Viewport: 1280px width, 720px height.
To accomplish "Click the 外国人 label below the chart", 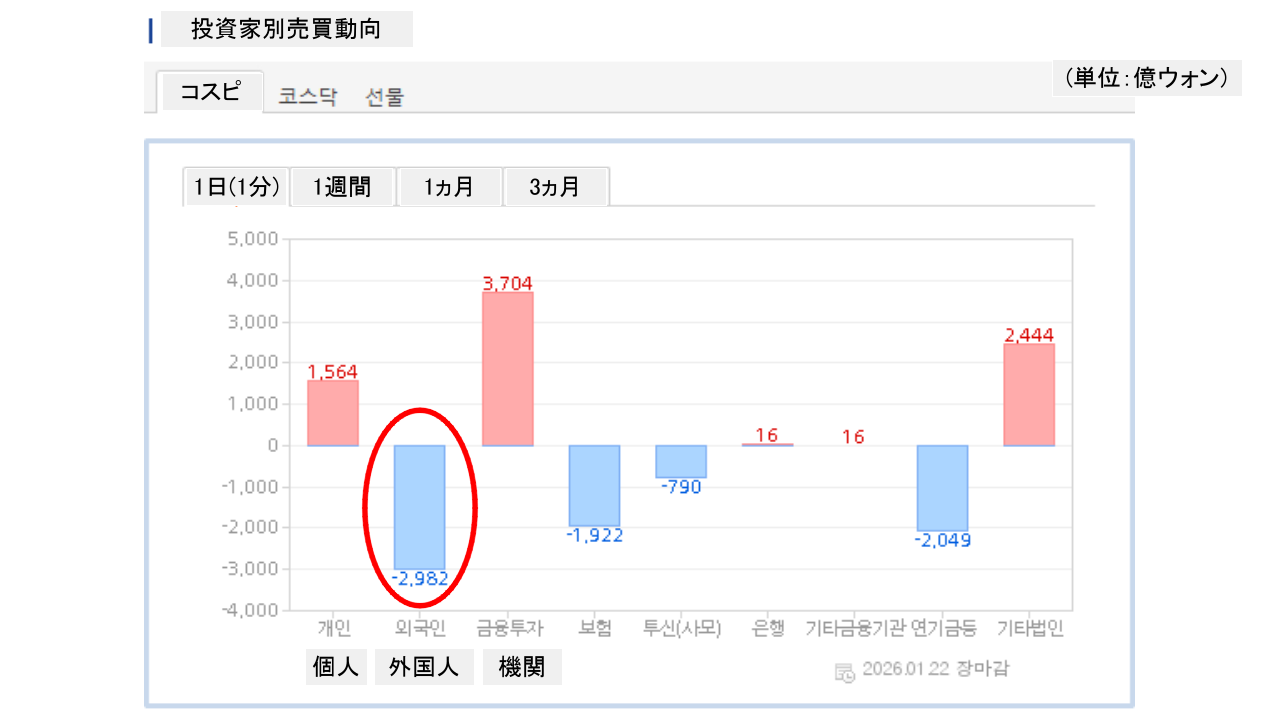I will (x=424, y=667).
